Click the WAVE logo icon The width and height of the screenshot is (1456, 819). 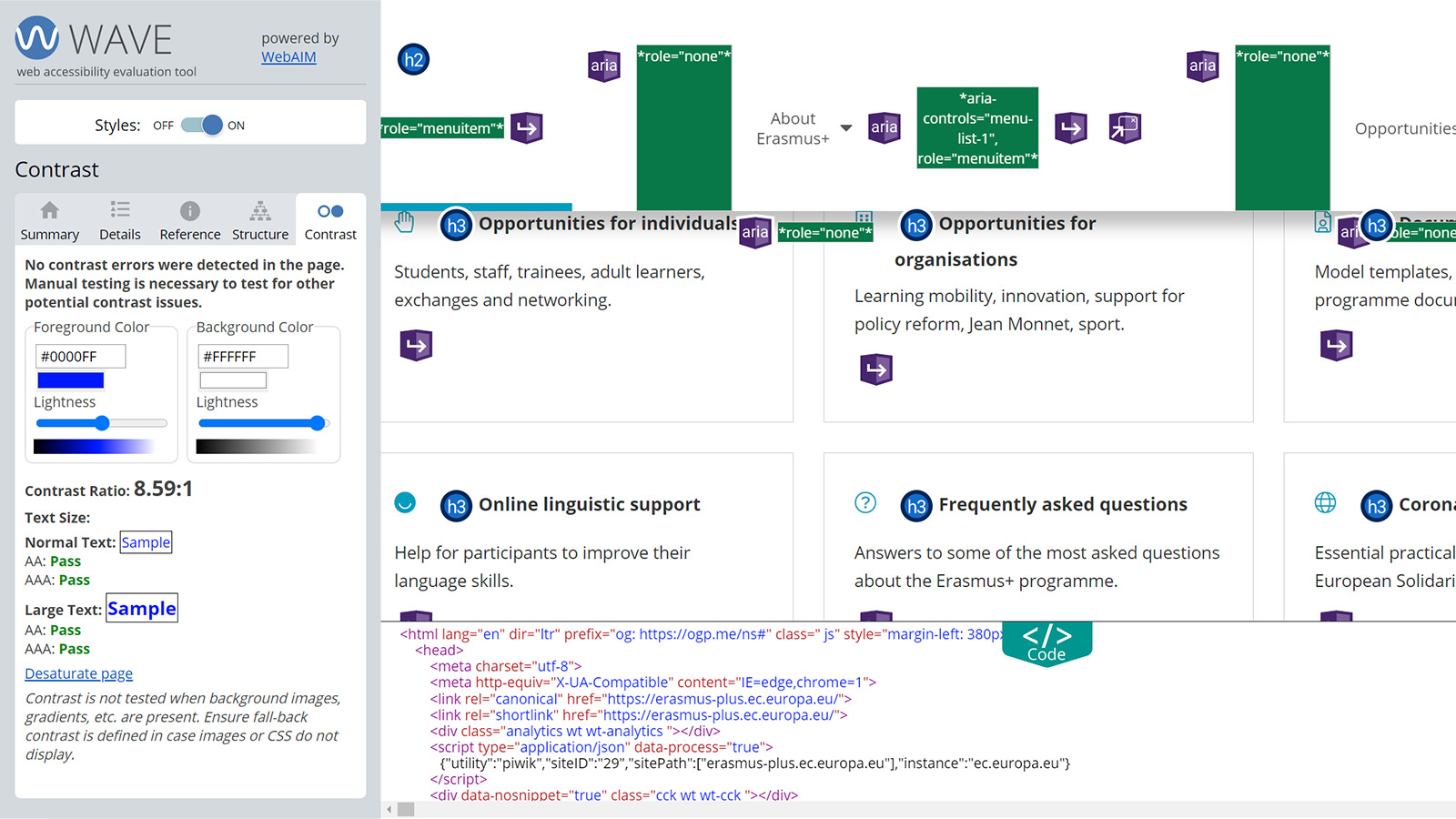click(37, 38)
